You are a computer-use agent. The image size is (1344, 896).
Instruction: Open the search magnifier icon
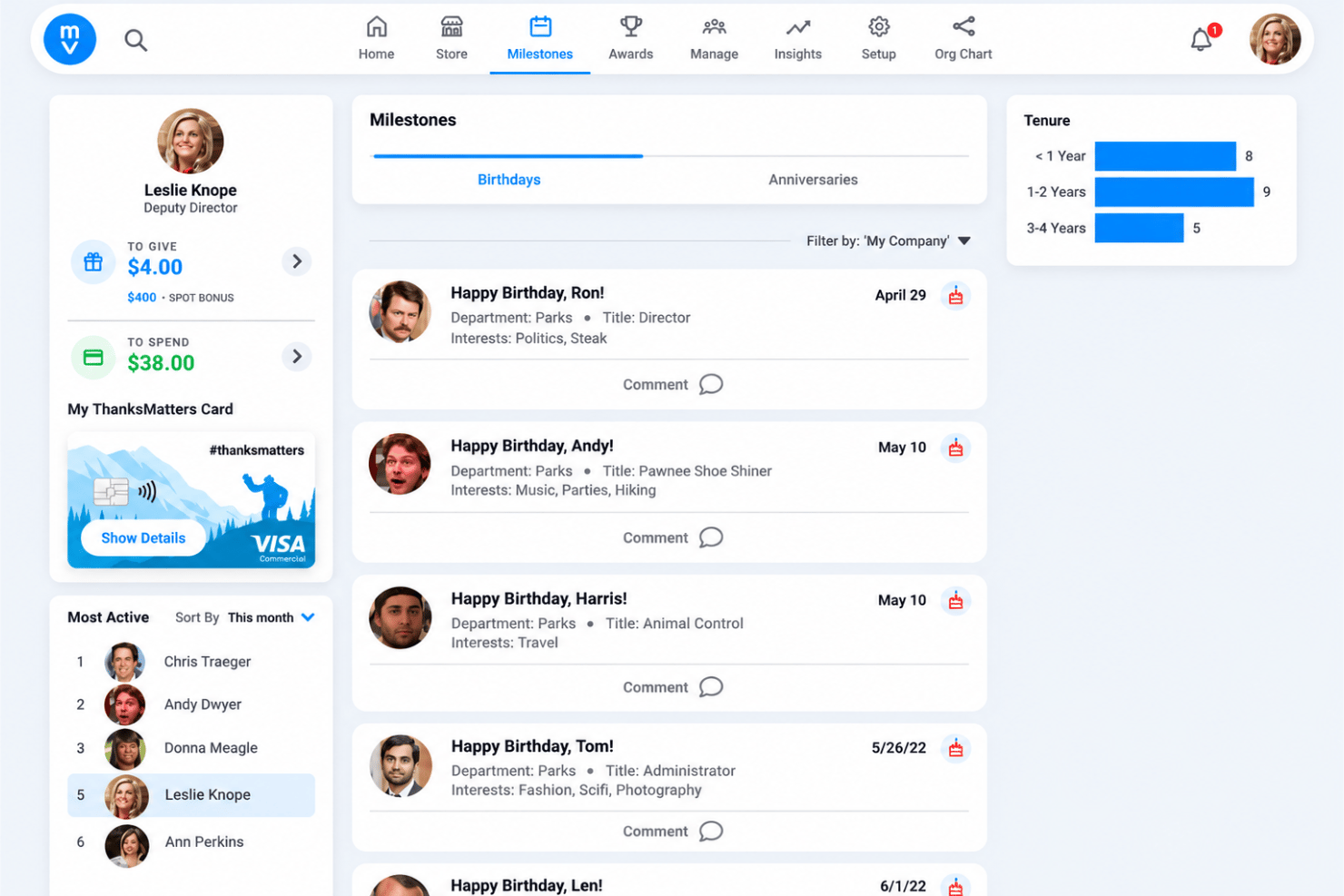135,40
